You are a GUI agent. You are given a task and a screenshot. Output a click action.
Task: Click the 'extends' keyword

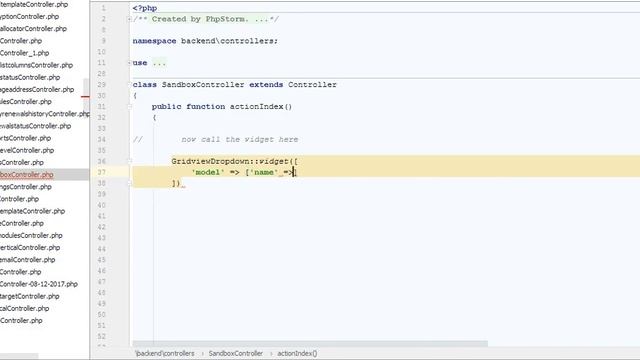coord(266,85)
